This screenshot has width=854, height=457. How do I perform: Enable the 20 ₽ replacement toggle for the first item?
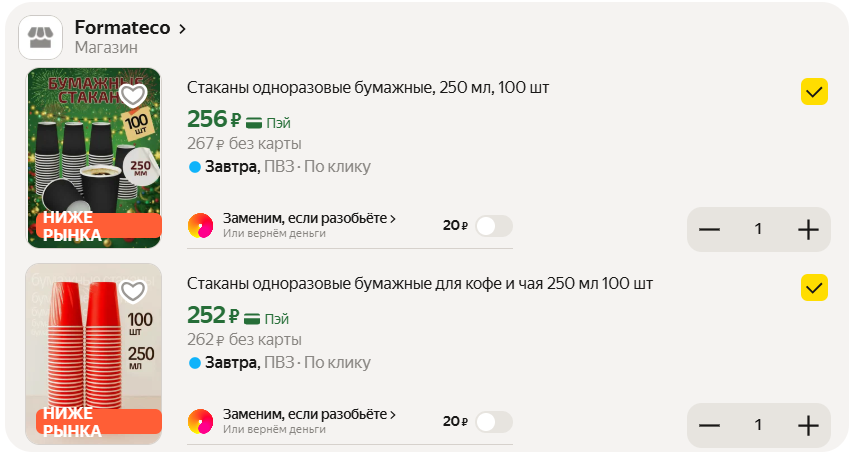point(494,226)
